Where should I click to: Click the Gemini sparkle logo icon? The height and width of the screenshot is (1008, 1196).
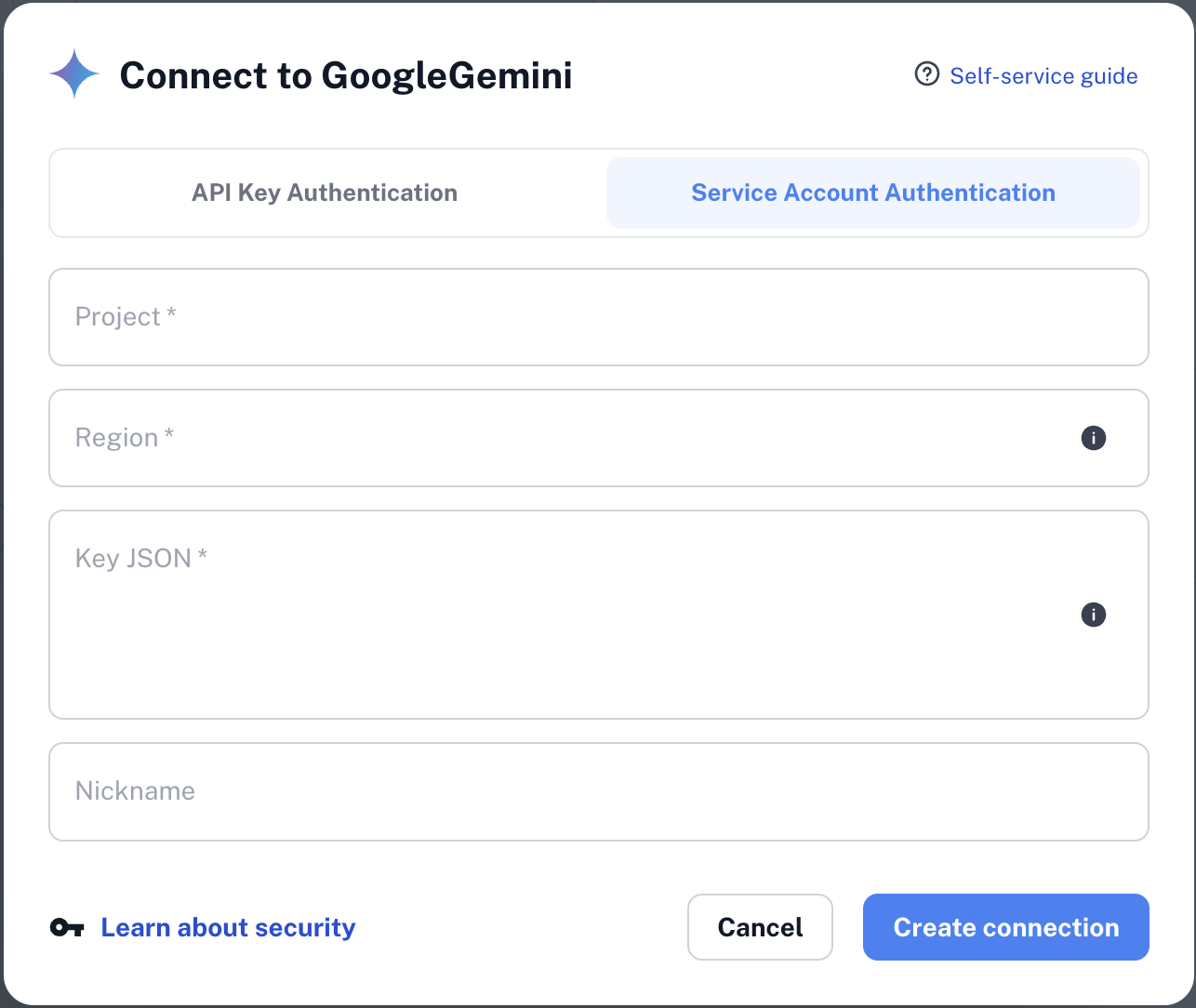click(x=74, y=74)
